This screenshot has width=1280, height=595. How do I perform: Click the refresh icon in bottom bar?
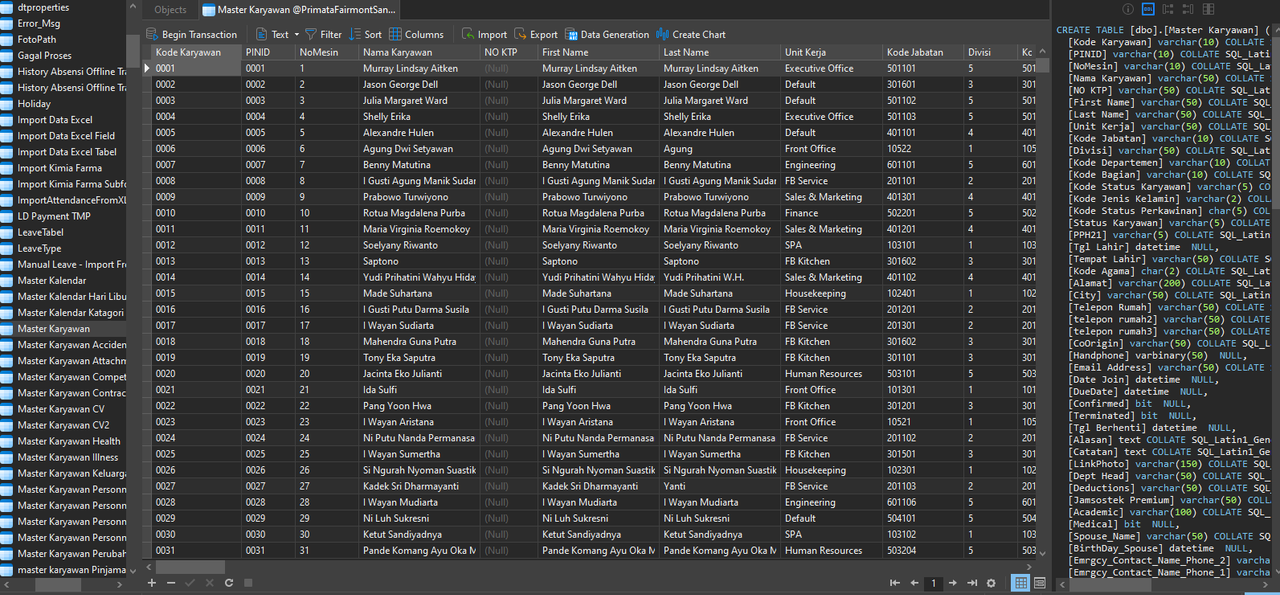point(229,582)
